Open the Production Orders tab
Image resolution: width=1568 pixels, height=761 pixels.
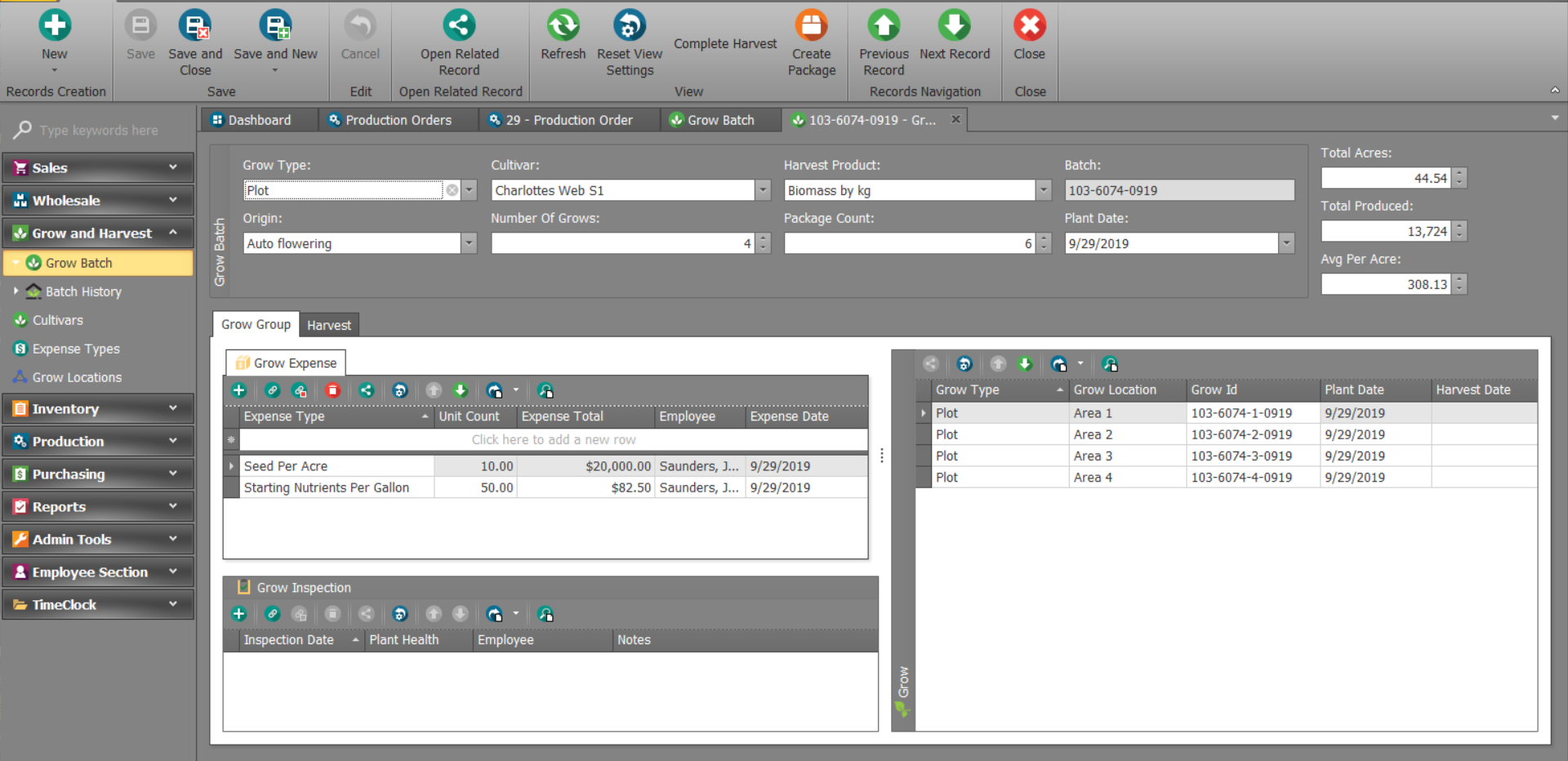point(398,120)
